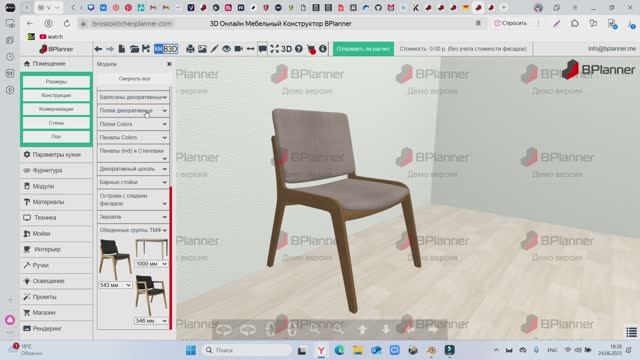Image resolution: width=640 pixels, height=360 pixels.
Task: Collapse Обеденные группы ТМФ category
Action: point(133,230)
